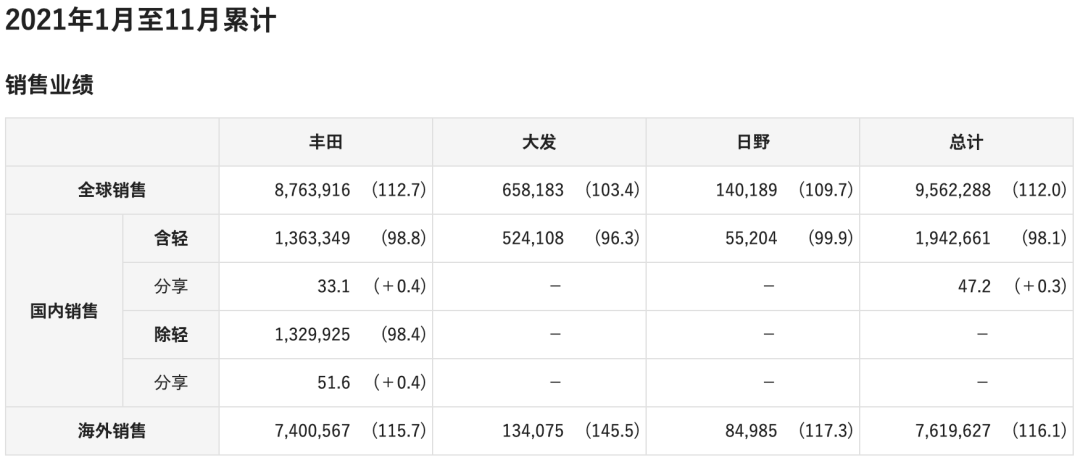Click the 日野 column header
1080x463 pixels.
coord(753,142)
